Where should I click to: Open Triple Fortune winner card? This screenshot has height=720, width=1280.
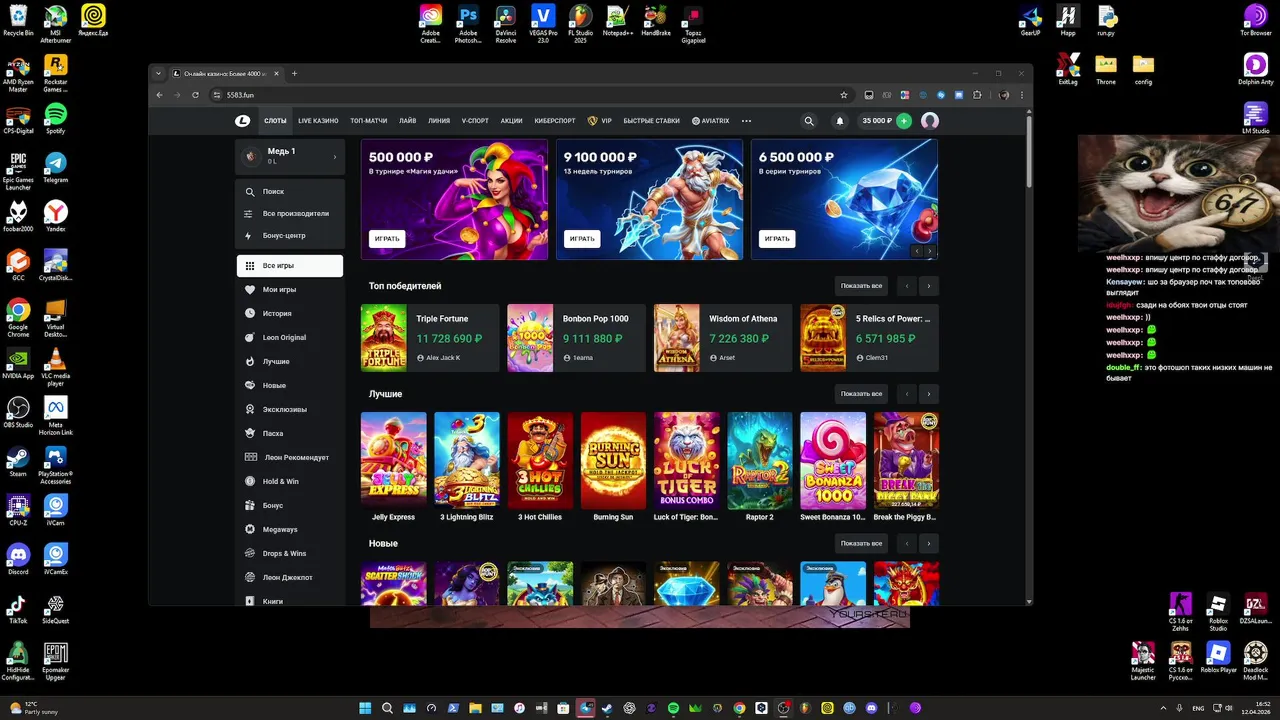point(430,338)
